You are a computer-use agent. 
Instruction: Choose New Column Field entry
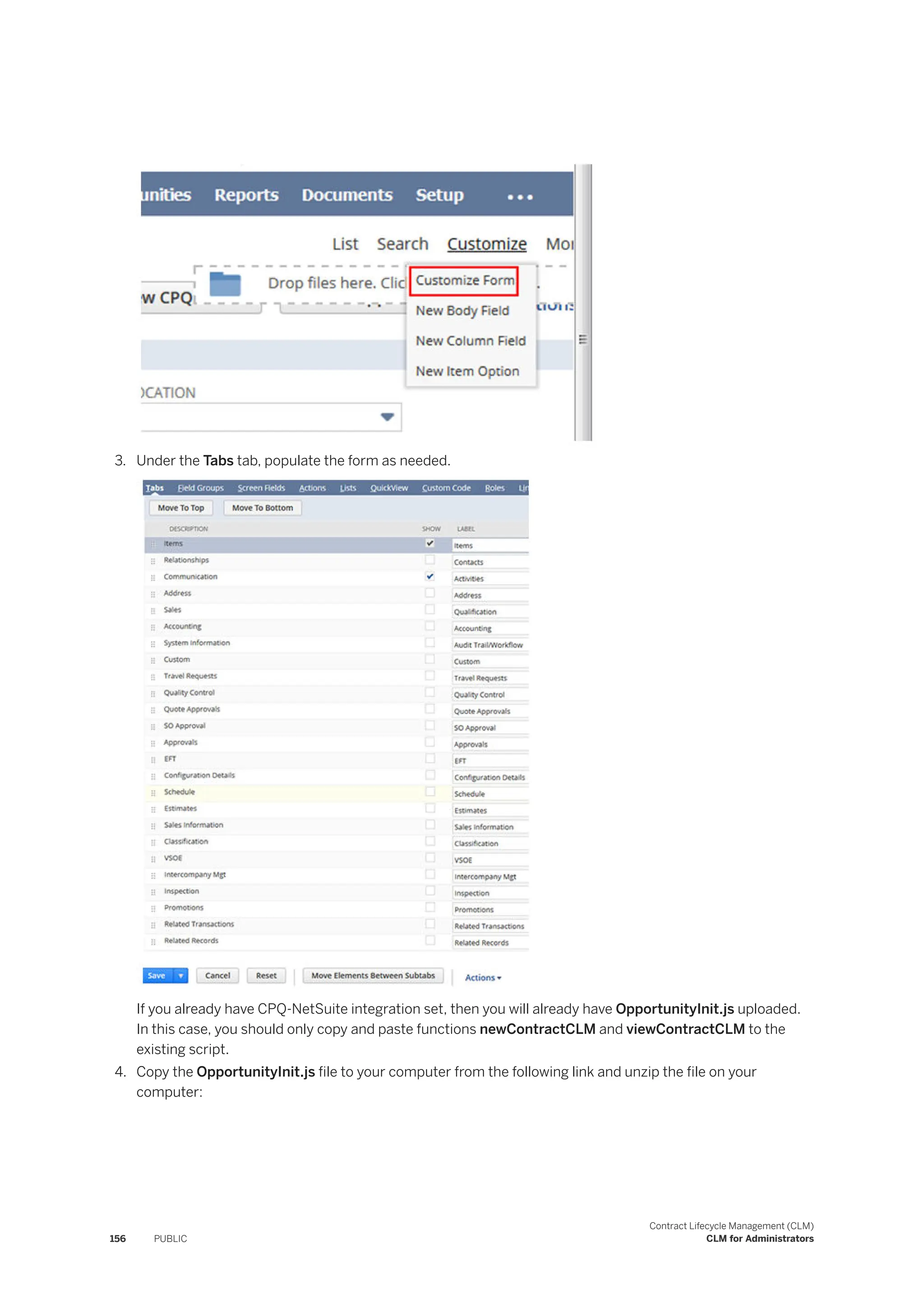pyautogui.click(x=471, y=341)
